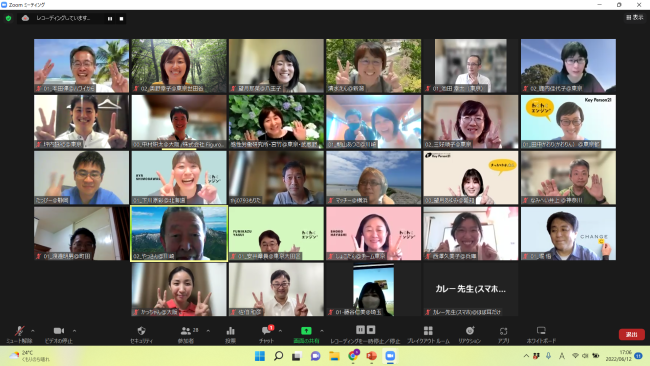Open the Apps icon in the toolbar

[503, 331]
